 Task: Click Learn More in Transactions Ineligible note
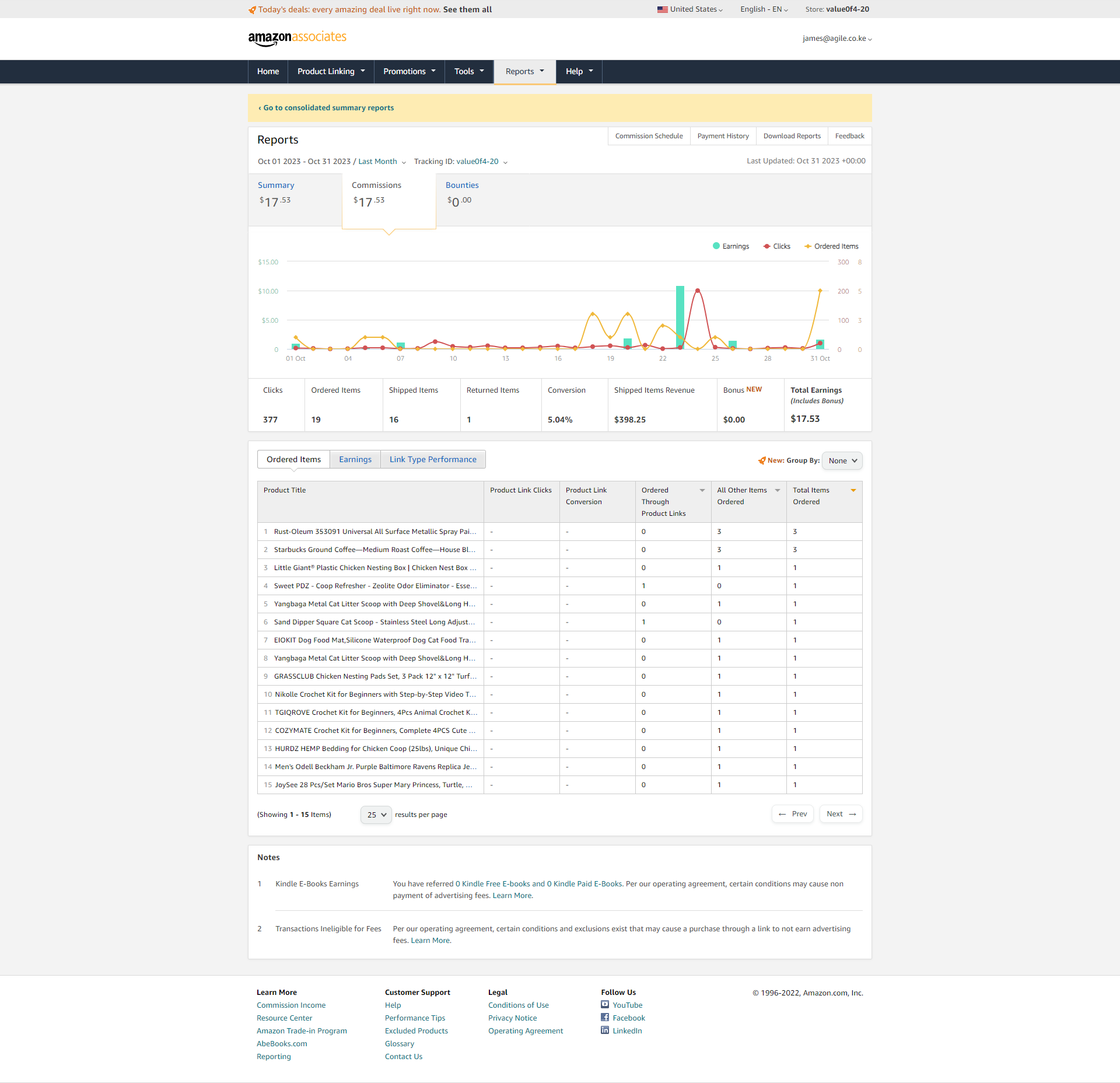pyautogui.click(x=430, y=941)
